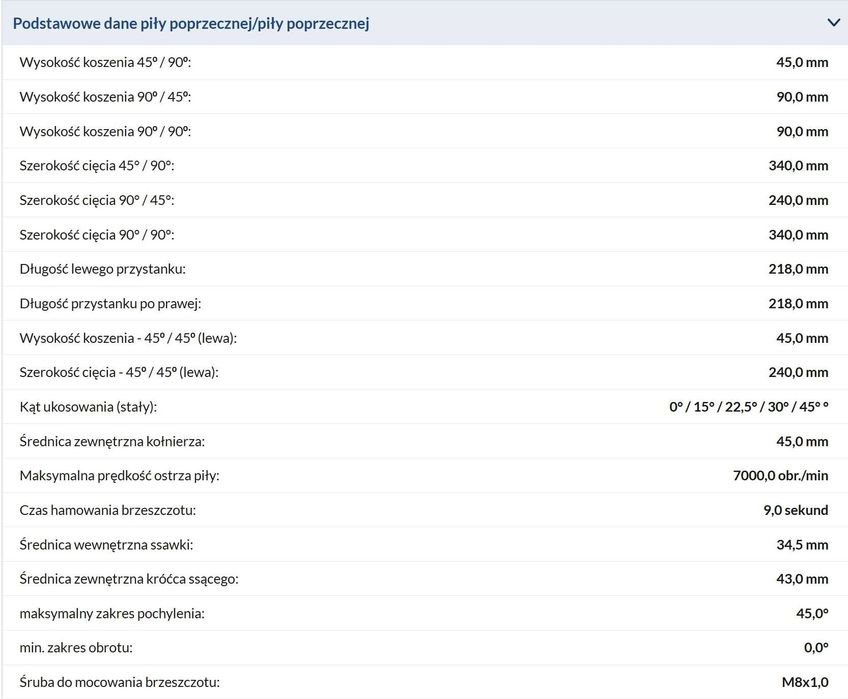Select the 'Czas hamowania brzeszczotu' label
Screen dimensions: 848x699
(x=108, y=510)
